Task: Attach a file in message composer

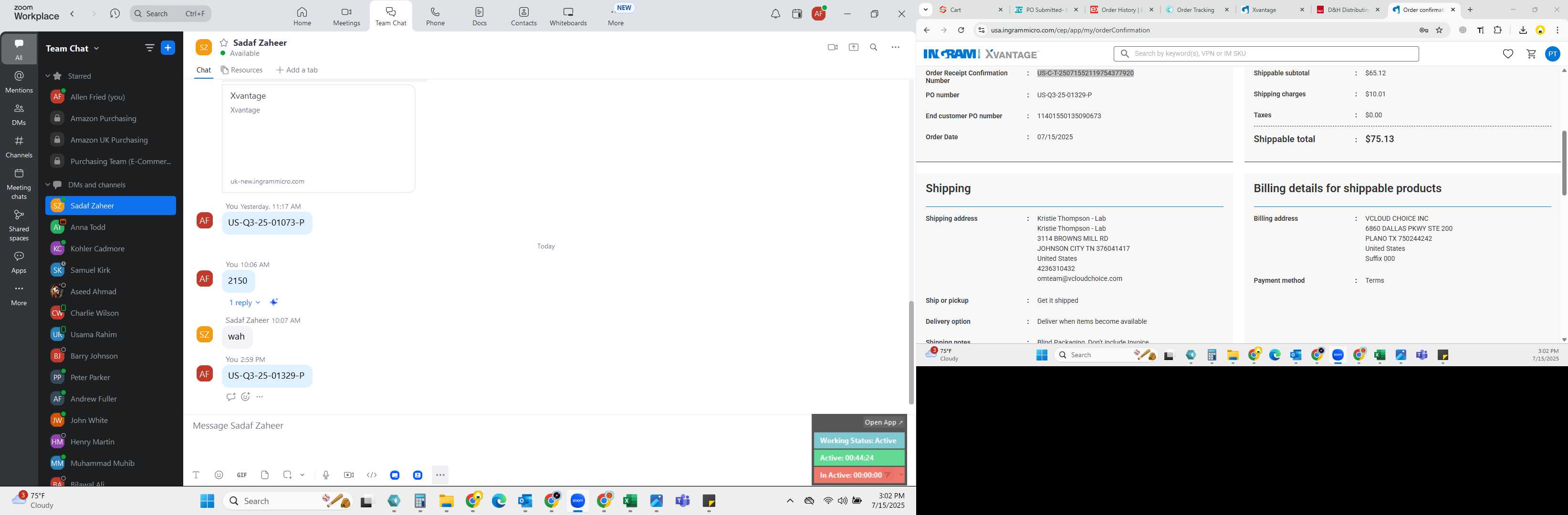Action: (265, 475)
